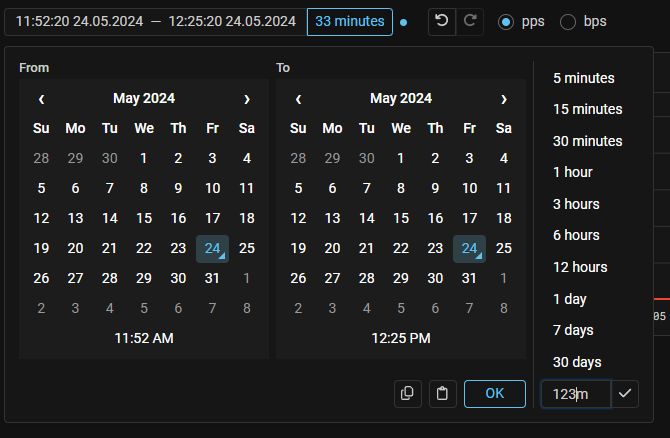Select the bps radio button
The height and width of the screenshot is (438, 670).
point(568,21)
